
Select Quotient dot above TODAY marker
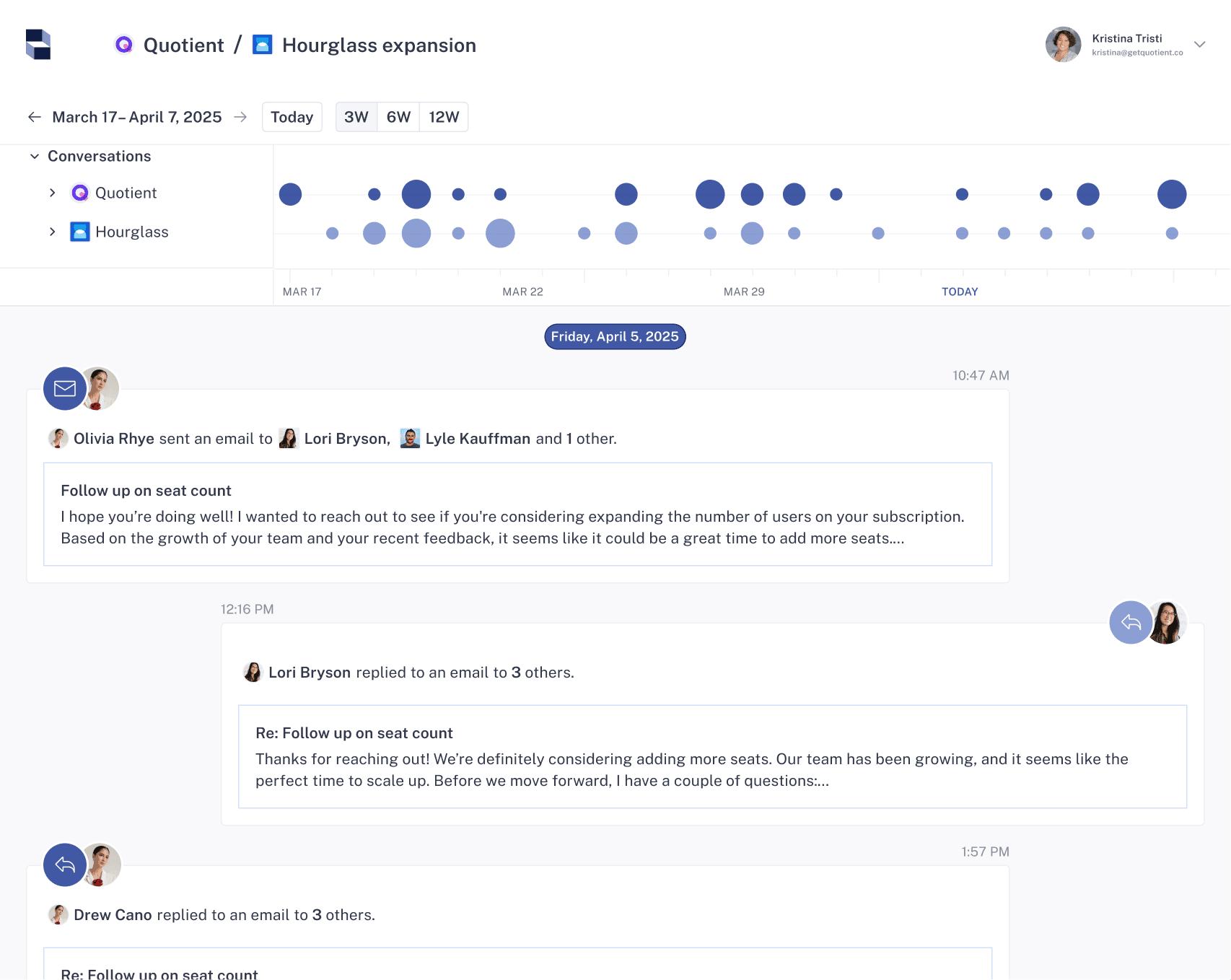pyautogui.click(x=962, y=194)
